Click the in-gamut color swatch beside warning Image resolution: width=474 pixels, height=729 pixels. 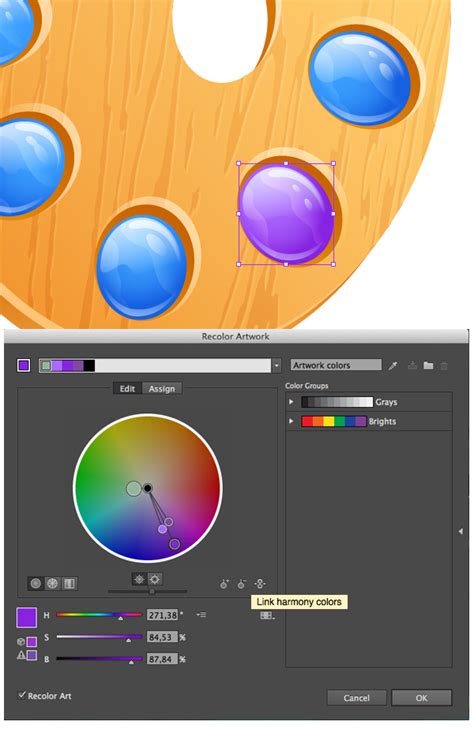pos(32,655)
